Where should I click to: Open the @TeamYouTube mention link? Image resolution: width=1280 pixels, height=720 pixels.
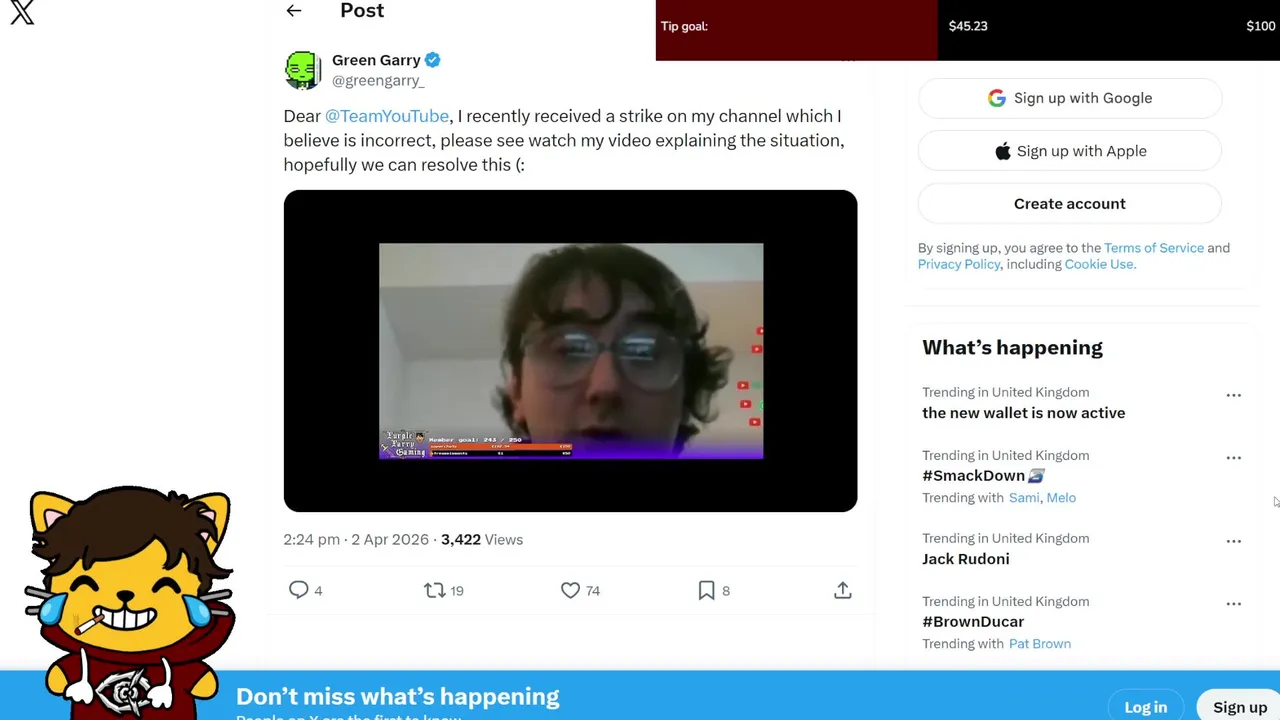[387, 116]
